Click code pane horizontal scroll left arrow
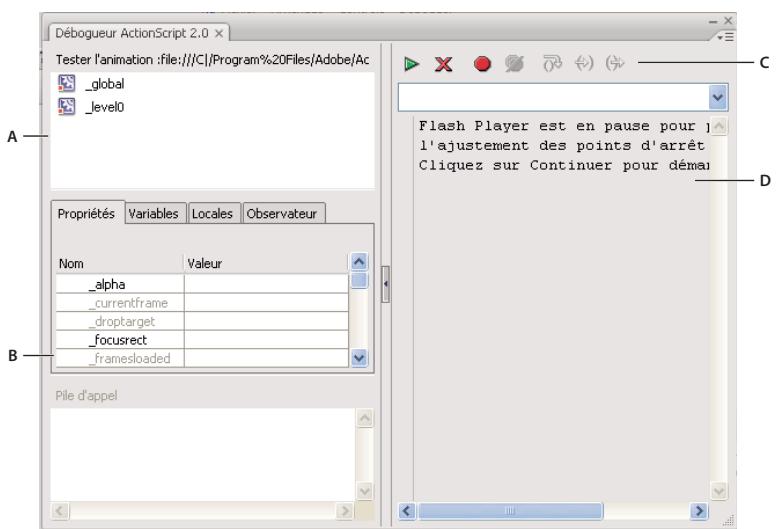 pyautogui.click(x=407, y=511)
